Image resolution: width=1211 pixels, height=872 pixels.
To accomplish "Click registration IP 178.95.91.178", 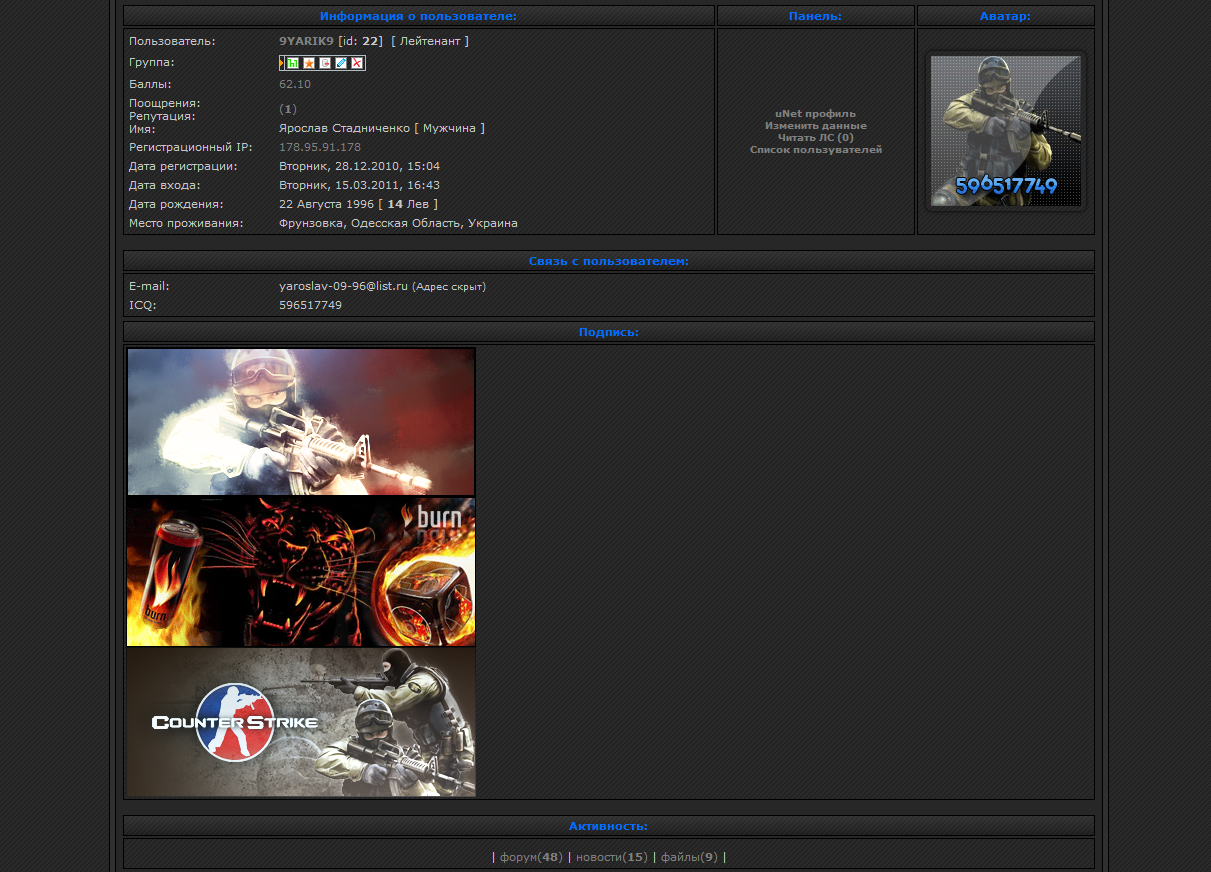I will 320,147.
